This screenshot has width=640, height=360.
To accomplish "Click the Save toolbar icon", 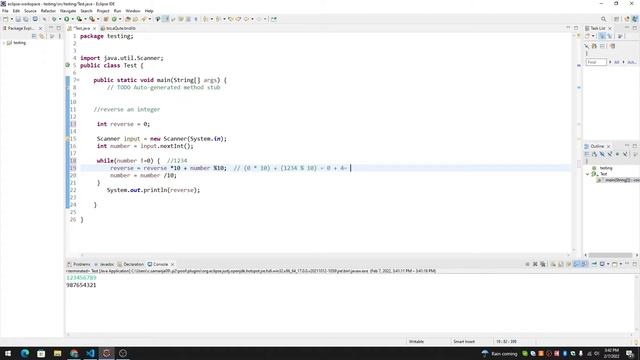I will click(18, 19).
